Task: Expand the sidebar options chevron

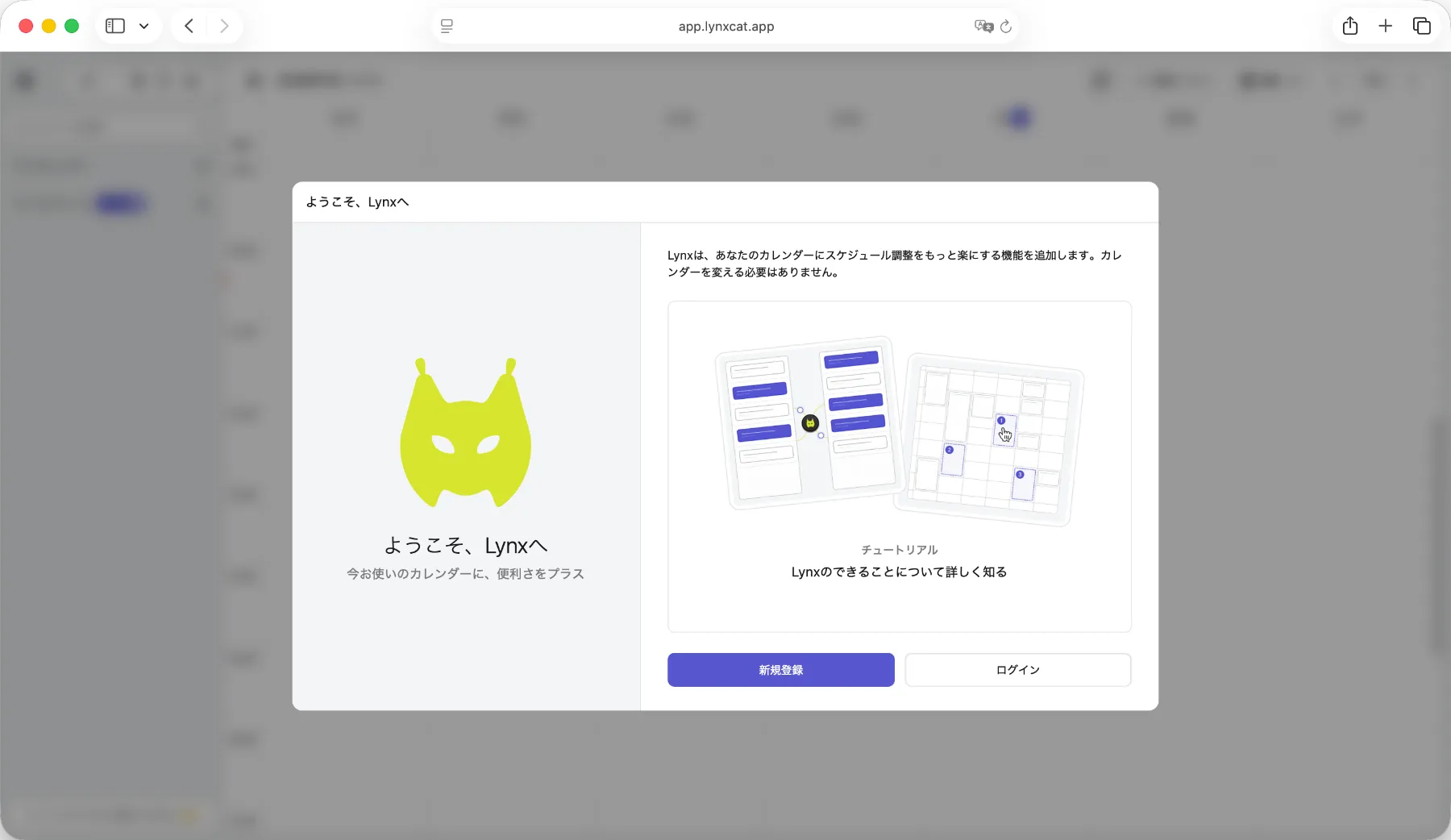Action: 144,25
